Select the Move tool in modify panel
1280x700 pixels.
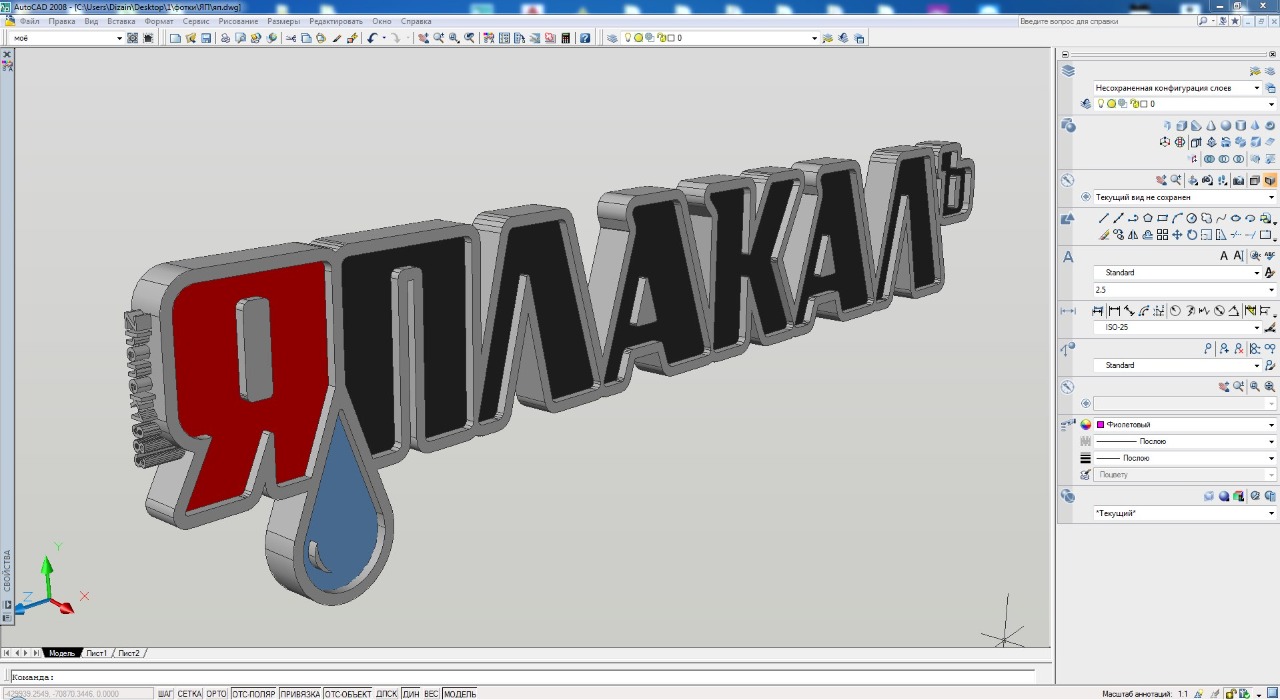pos(1177,235)
